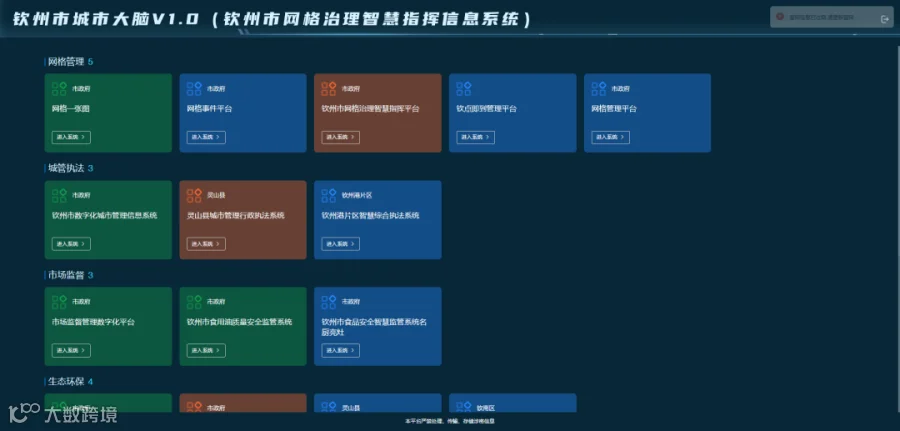Click the 钦州港片区 department label
The image size is (900, 431).
pos(357,195)
